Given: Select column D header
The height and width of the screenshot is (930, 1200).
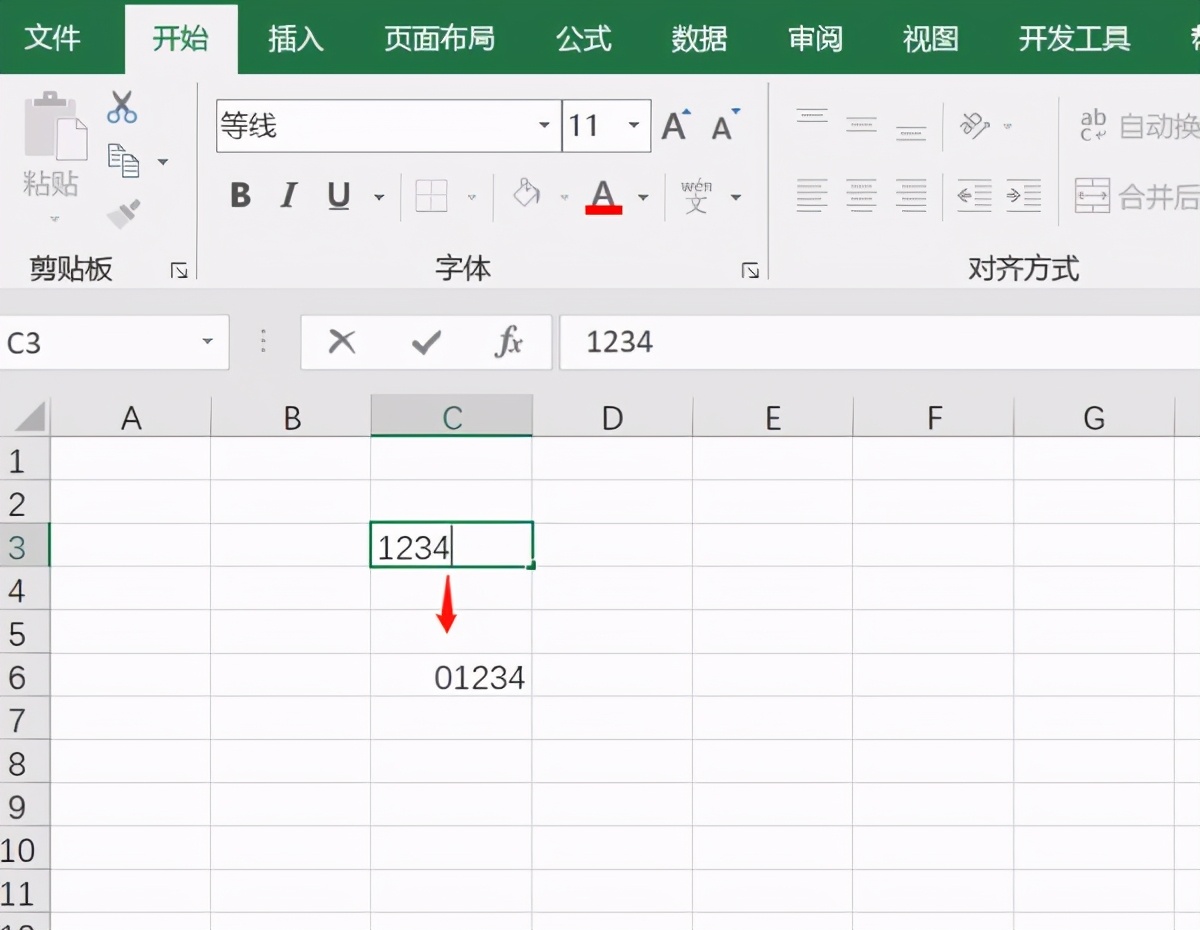Looking at the screenshot, I should [x=612, y=417].
